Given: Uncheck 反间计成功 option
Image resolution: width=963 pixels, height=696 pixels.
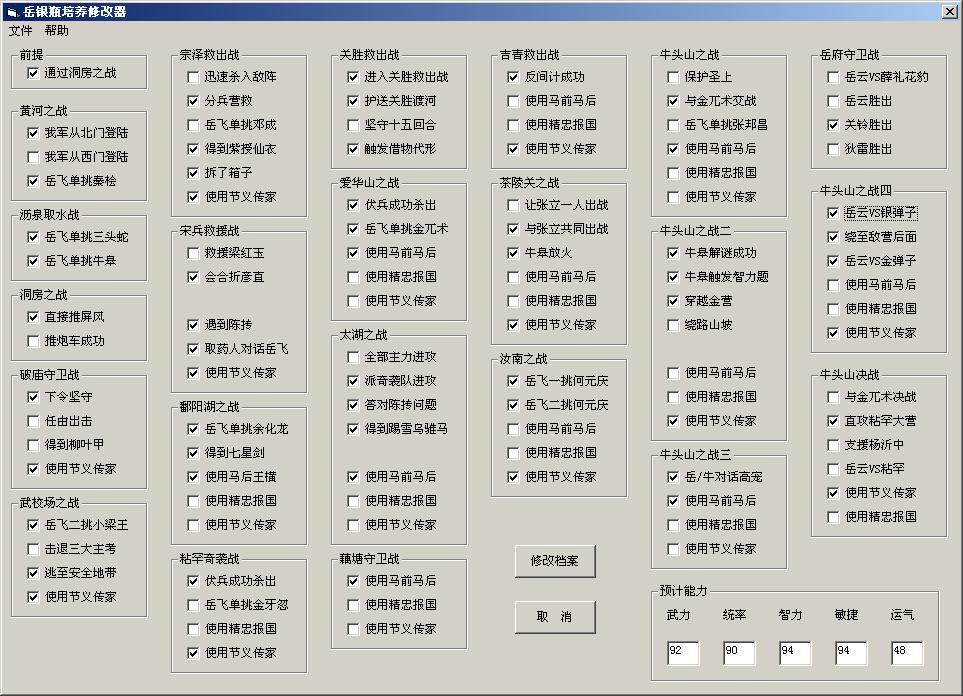Looking at the screenshot, I should click(x=513, y=77).
